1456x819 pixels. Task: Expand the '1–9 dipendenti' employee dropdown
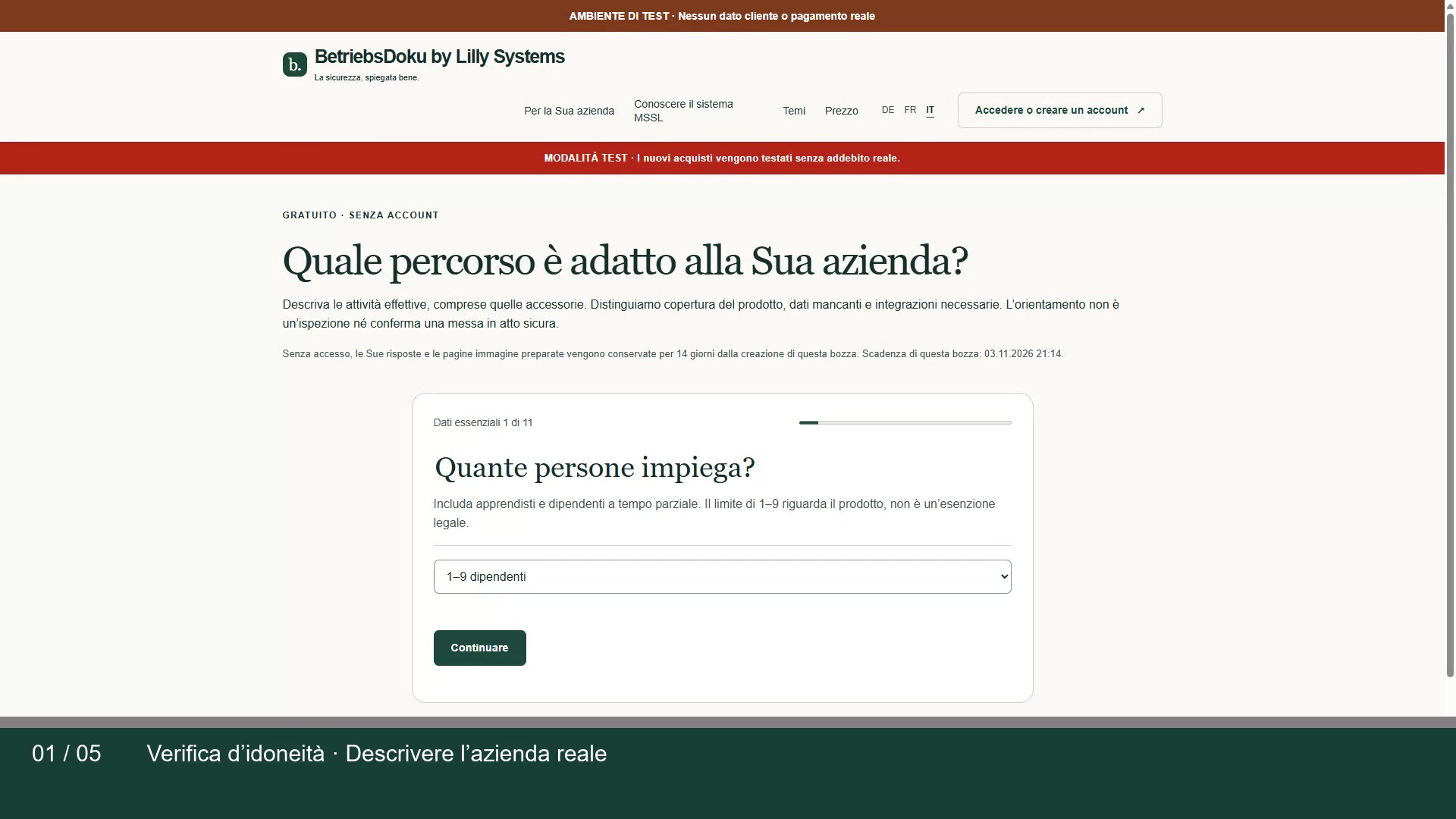(722, 576)
